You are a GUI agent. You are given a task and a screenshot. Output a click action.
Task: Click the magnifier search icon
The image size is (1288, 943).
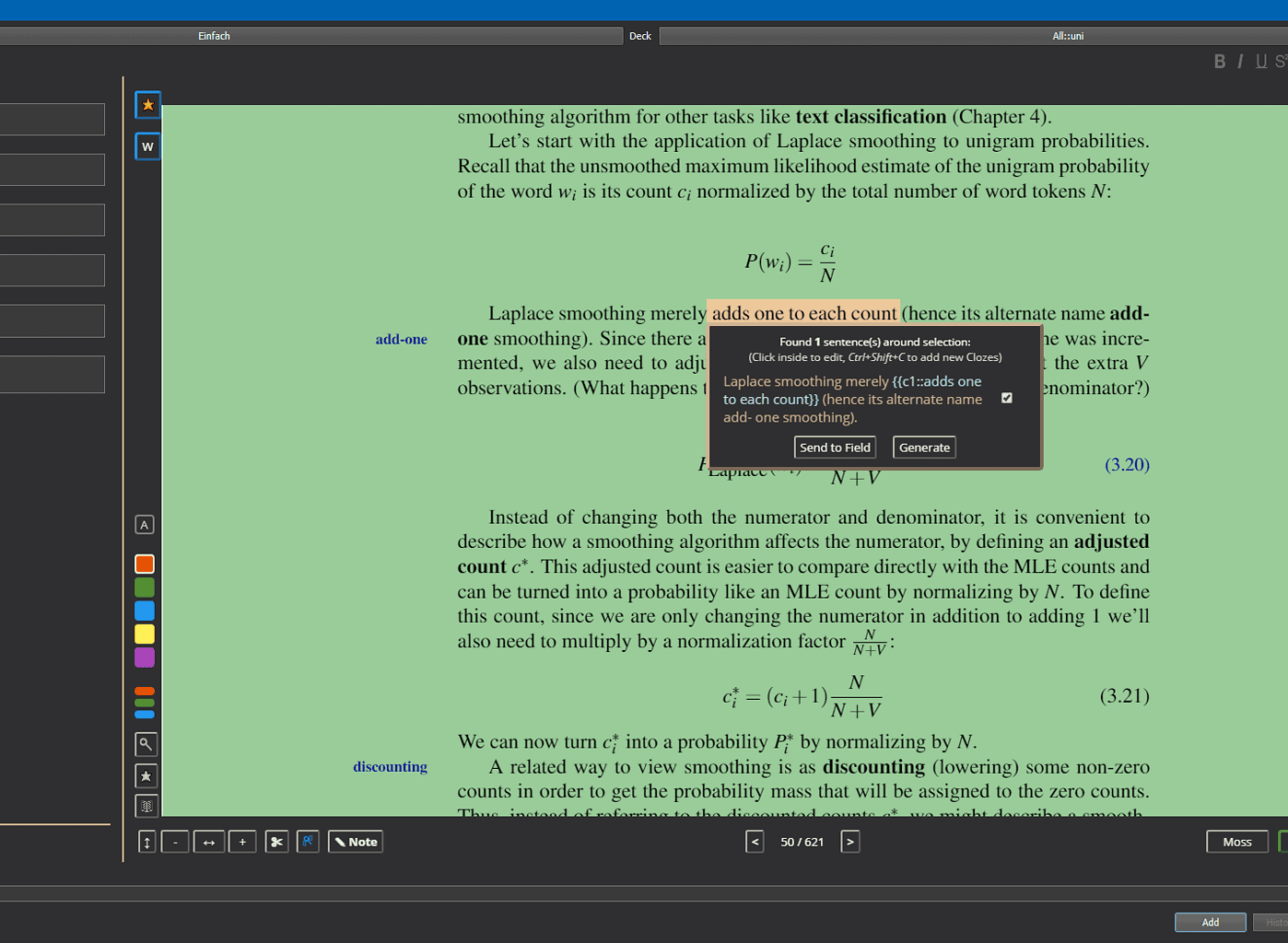[146, 744]
